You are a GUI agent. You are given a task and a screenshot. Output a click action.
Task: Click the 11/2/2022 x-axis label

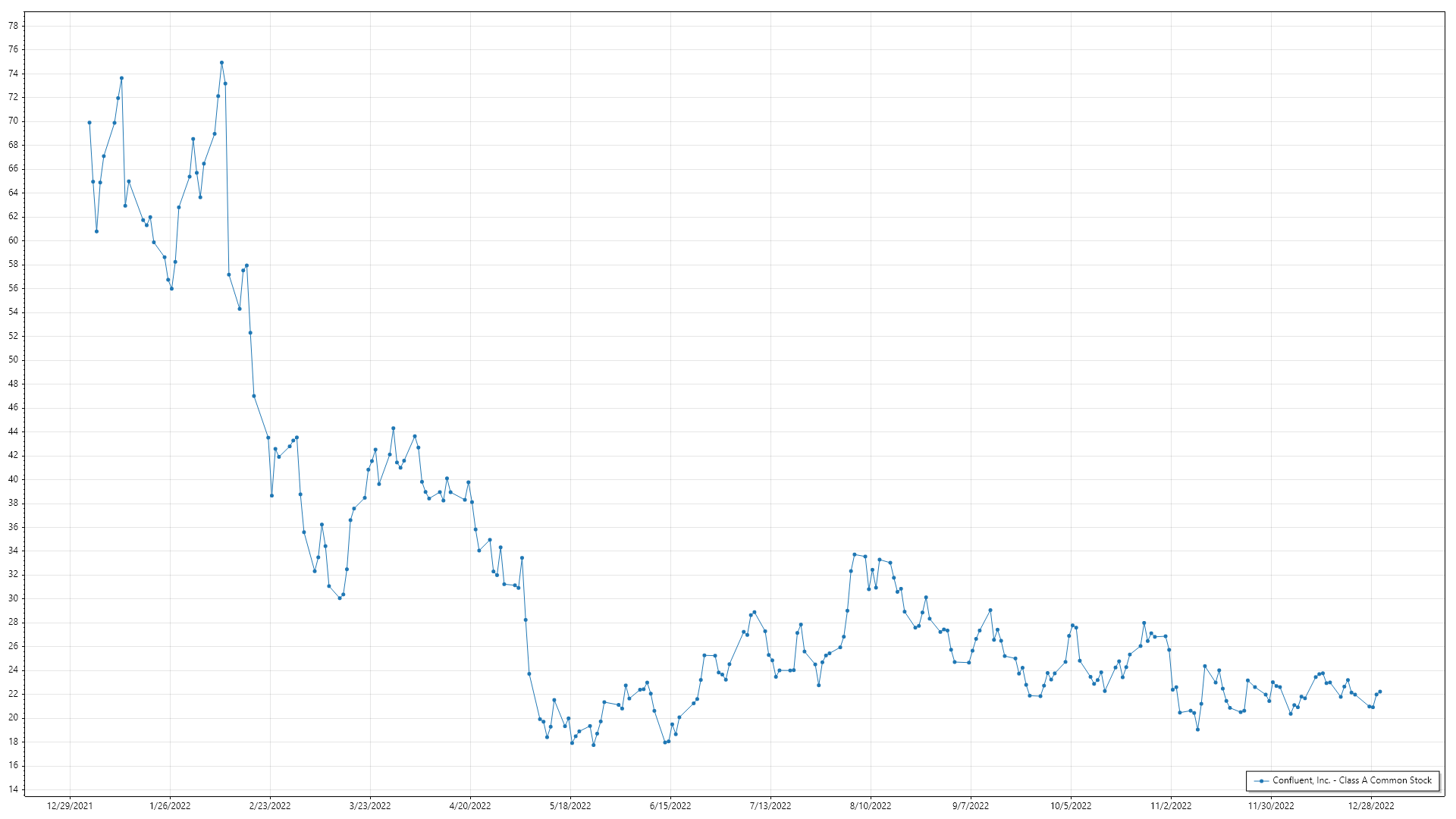pyautogui.click(x=1171, y=806)
